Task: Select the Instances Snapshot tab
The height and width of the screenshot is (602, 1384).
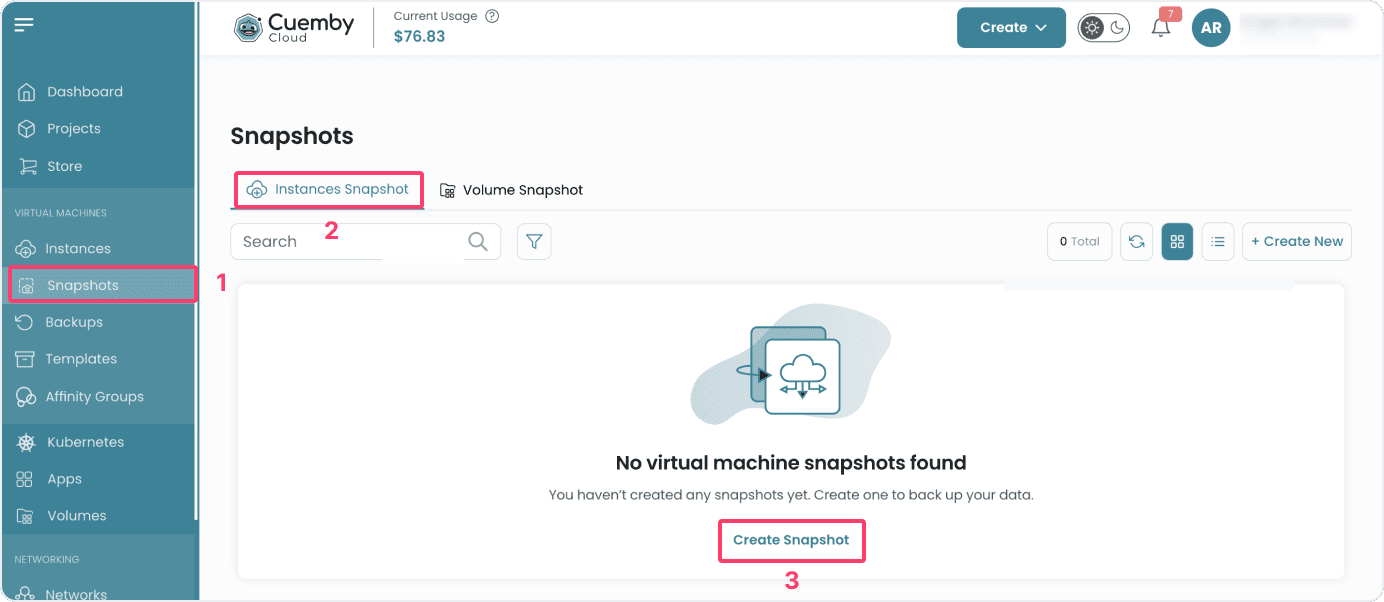Action: pos(328,189)
